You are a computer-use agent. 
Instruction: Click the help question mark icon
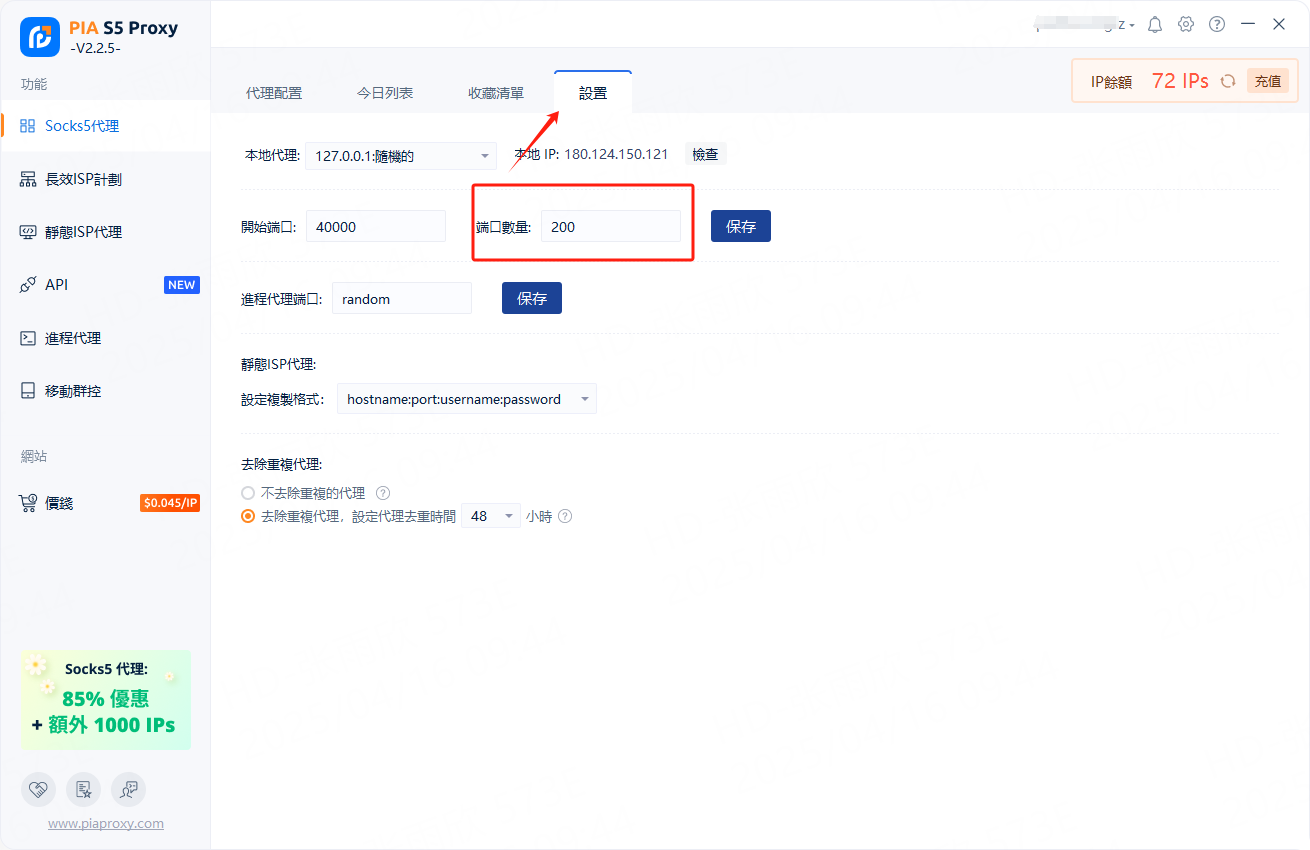pyautogui.click(x=1217, y=24)
